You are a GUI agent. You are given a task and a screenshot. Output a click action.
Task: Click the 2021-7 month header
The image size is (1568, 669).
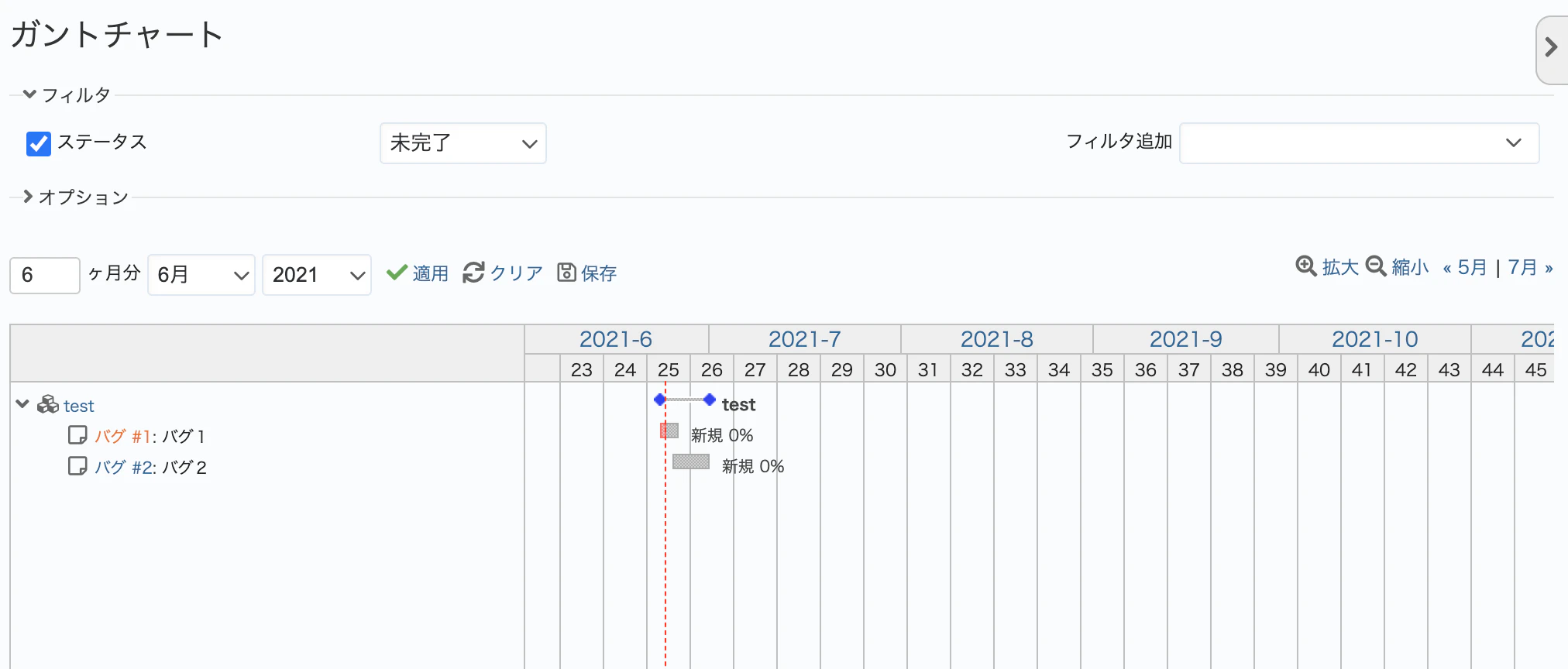(x=805, y=339)
